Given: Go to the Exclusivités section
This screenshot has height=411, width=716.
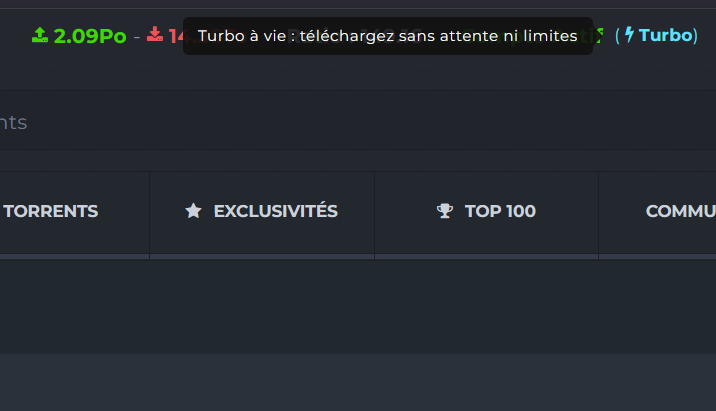Looking at the screenshot, I should pos(275,211).
